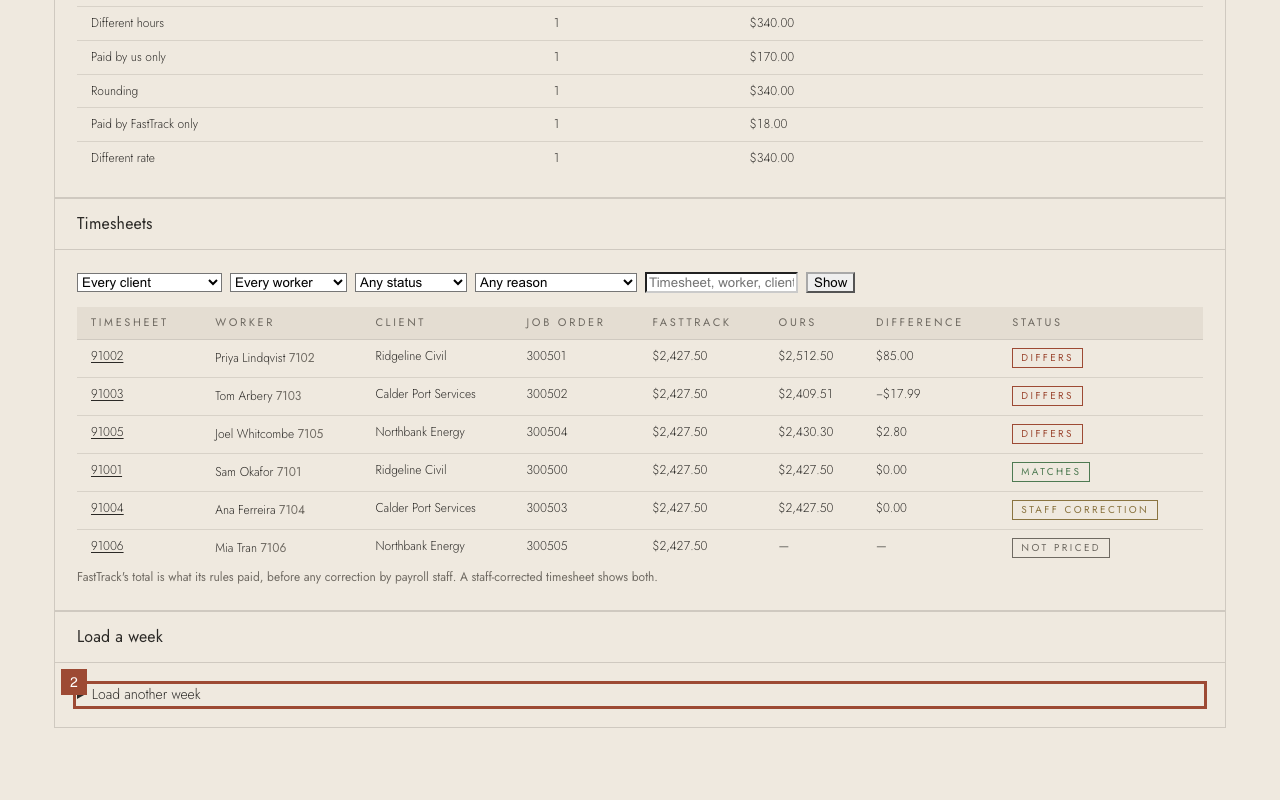Click the $85.00 difference value

[x=895, y=356]
